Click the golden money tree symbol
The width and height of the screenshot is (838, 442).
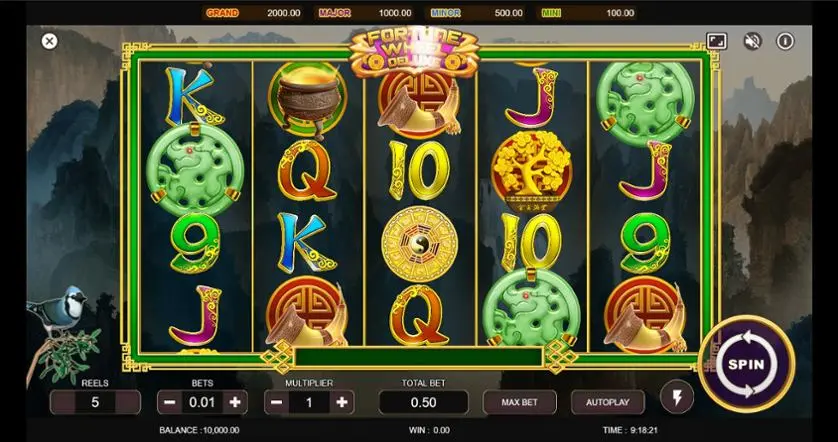[532, 170]
